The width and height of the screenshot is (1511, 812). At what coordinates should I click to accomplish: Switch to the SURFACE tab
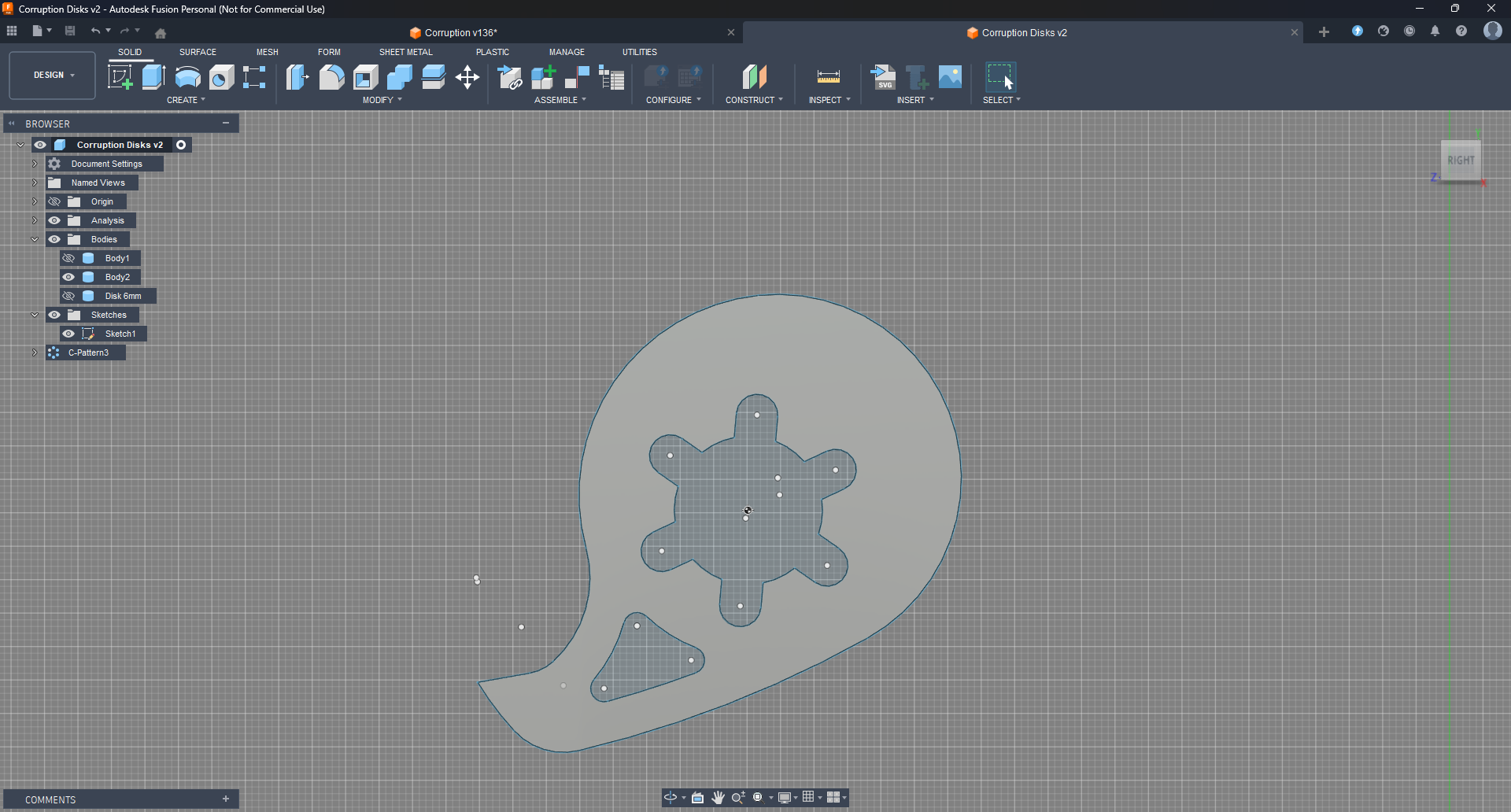coord(198,52)
